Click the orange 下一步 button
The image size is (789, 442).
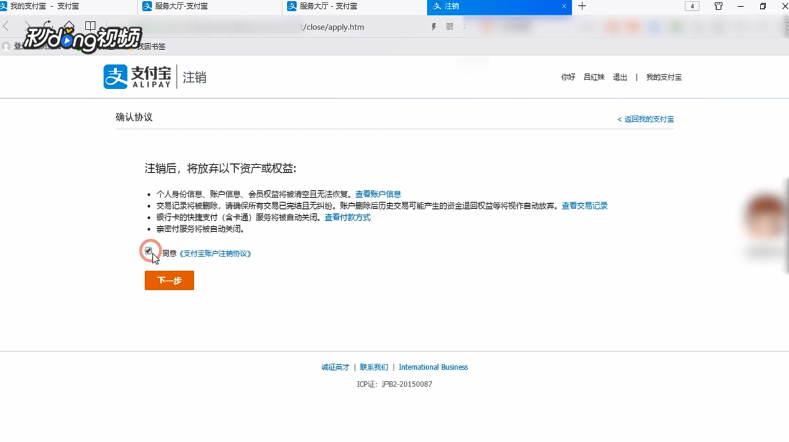point(169,280)
